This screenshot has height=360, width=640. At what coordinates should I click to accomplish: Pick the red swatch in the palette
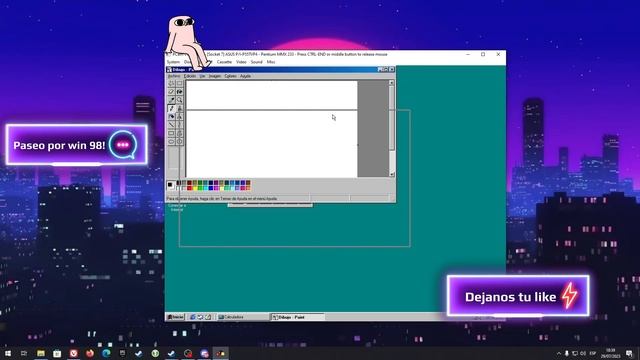pyautogui.click(x=189, y=188)
